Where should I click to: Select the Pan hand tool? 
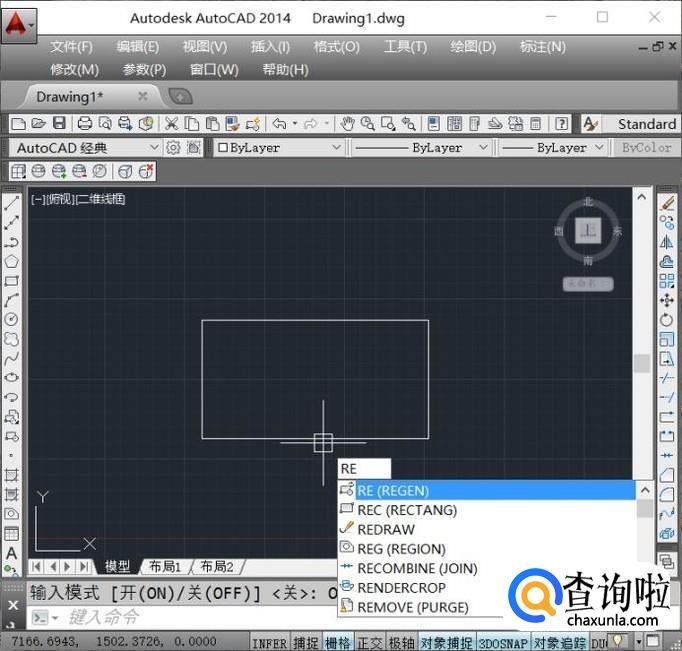tap(348, 124)
